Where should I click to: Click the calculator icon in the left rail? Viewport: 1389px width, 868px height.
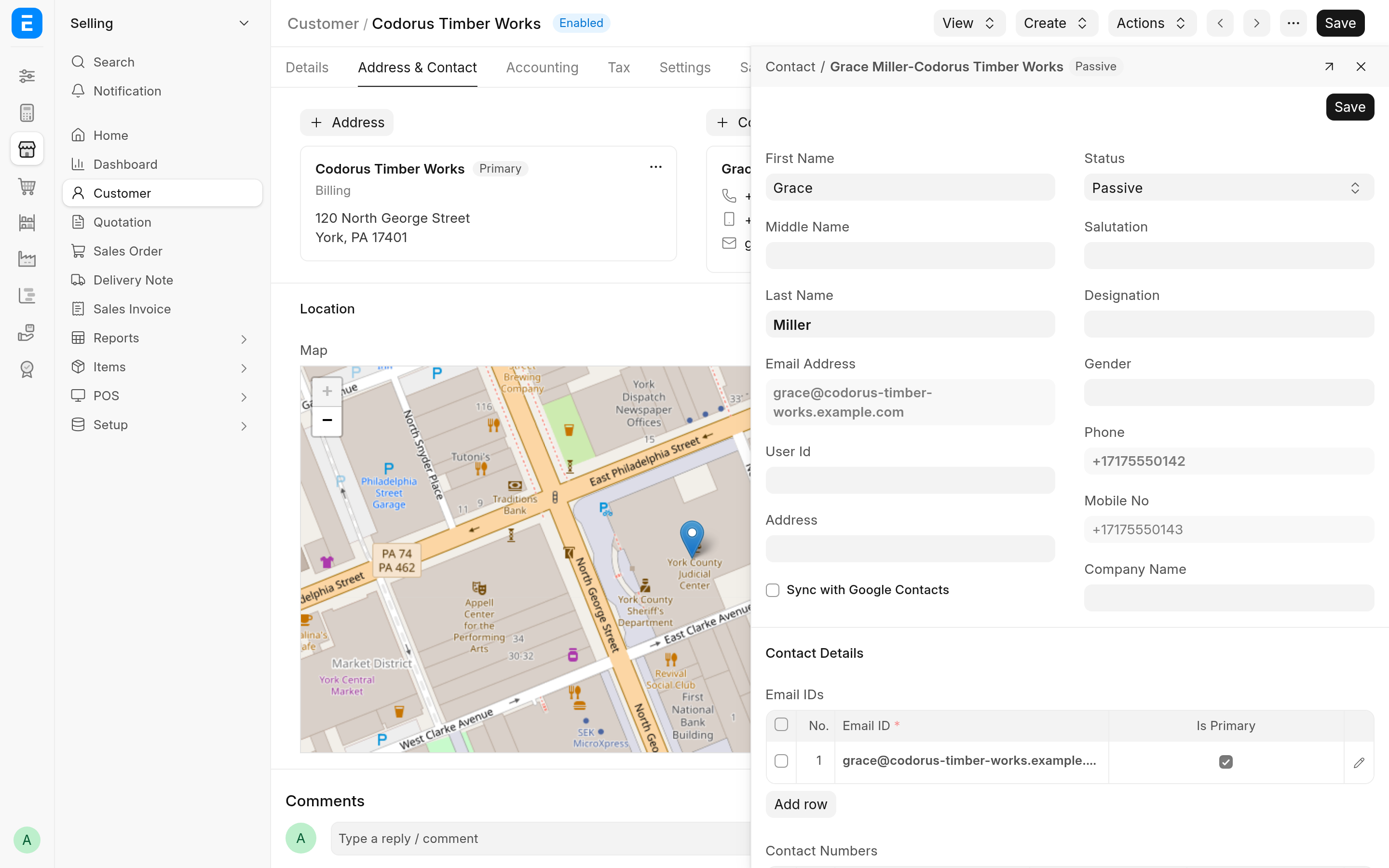pyautogui.click(x=27, y=112)
